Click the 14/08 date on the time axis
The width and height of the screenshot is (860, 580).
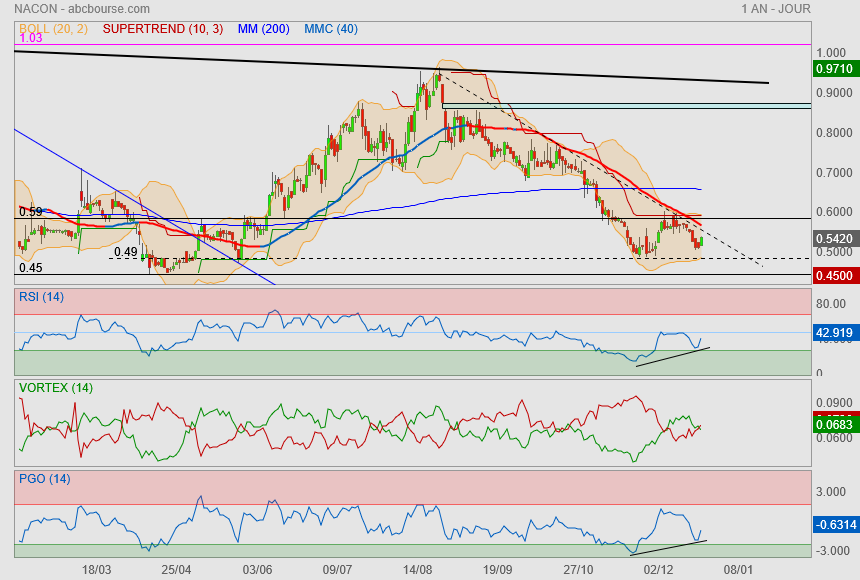coord(417,569)
